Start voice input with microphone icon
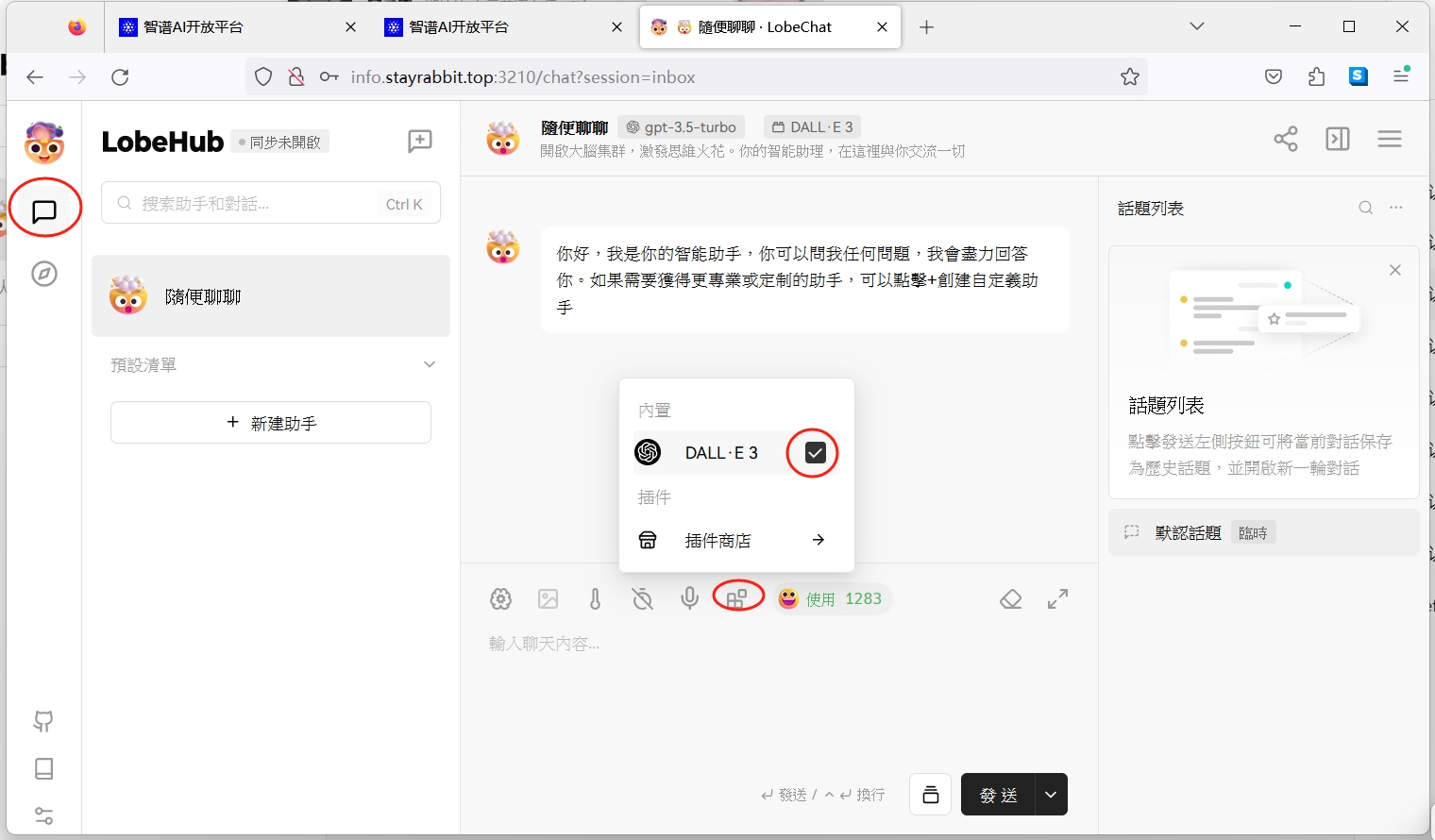Image resolution: width=1435 pixels, height=840 pixels. [690, 598]
